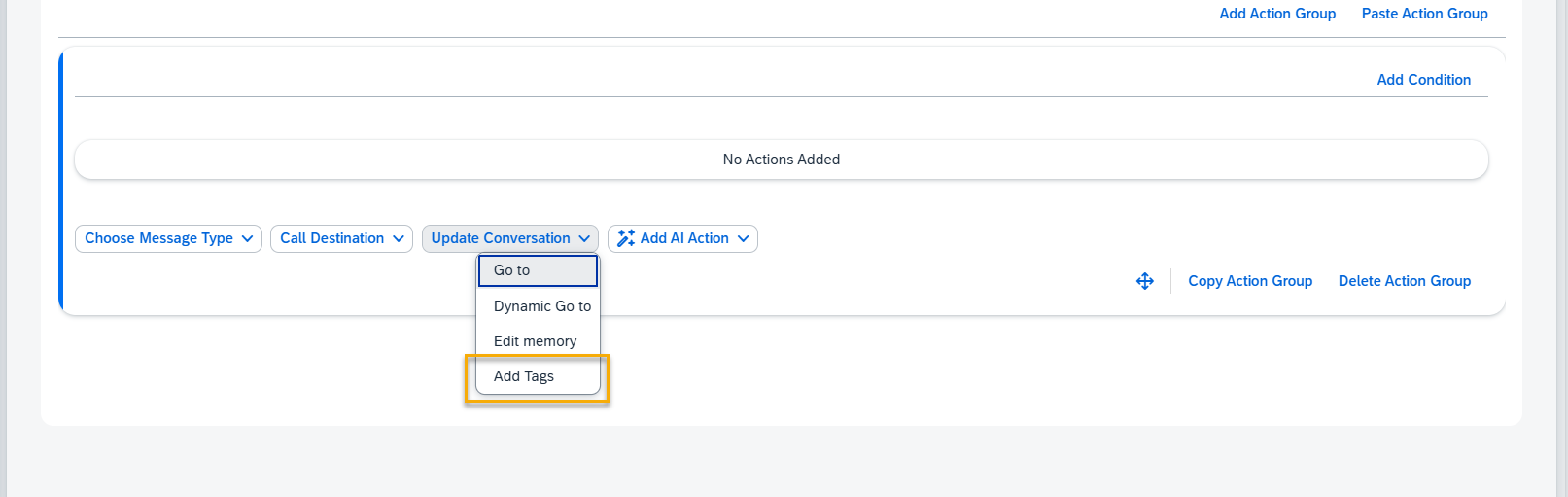Screen dimensions: 1568x497
Task: Collapse the Update Conversation chevron arrow
Action: point(584,239)
